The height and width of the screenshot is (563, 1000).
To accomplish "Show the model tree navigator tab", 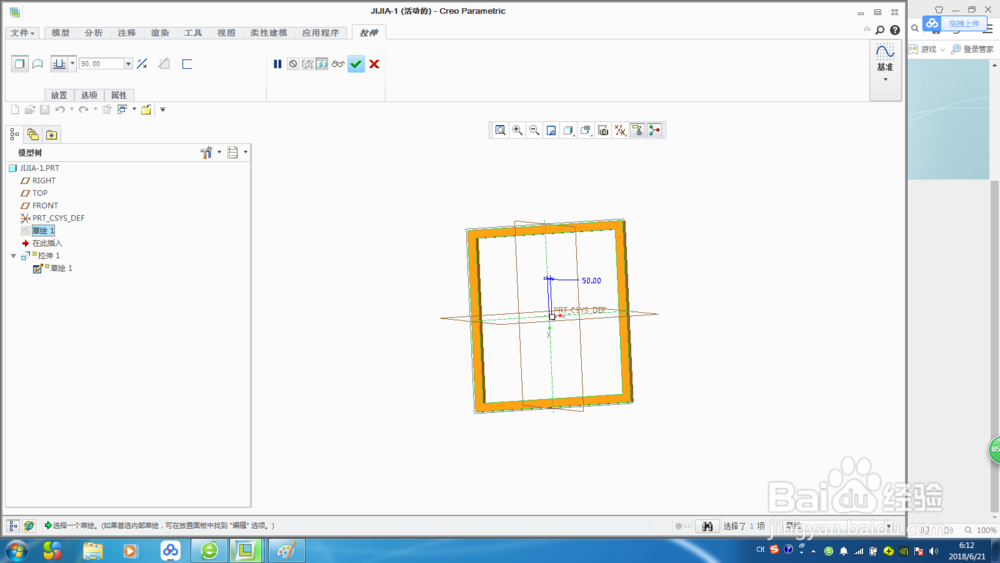I will pyautogui.click(x=14, y=135).
